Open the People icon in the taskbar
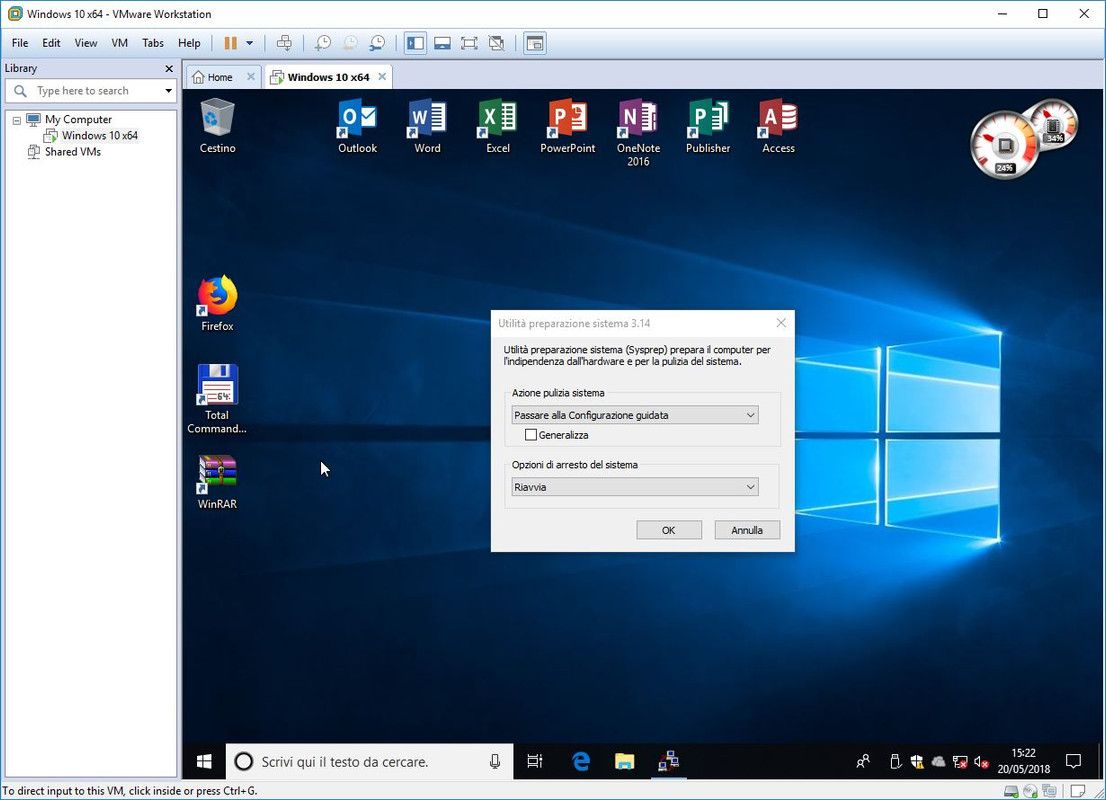The width and height of the screenshot is (1106, 800). click(x=863, y=761)
